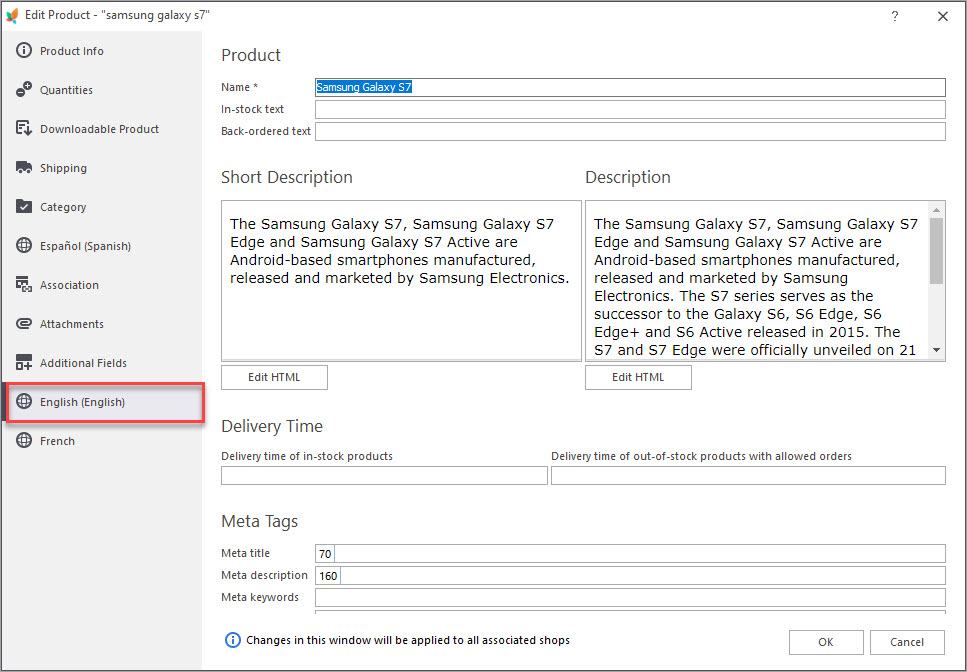Click Edit HTML under Description
This screenshot has width=967, height=672.
[x=638, y=377]
